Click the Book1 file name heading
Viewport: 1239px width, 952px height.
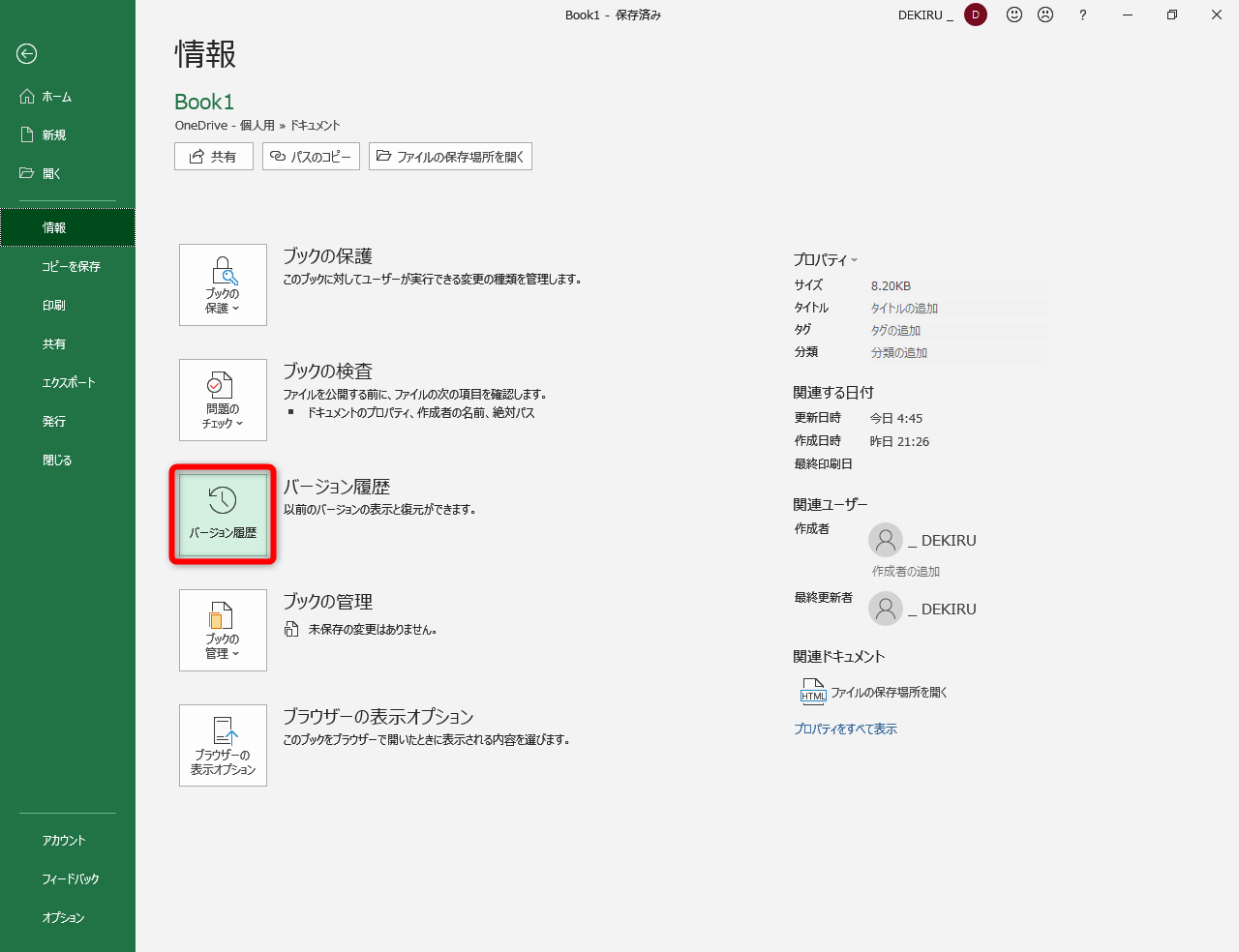click(x=204, y=102)
